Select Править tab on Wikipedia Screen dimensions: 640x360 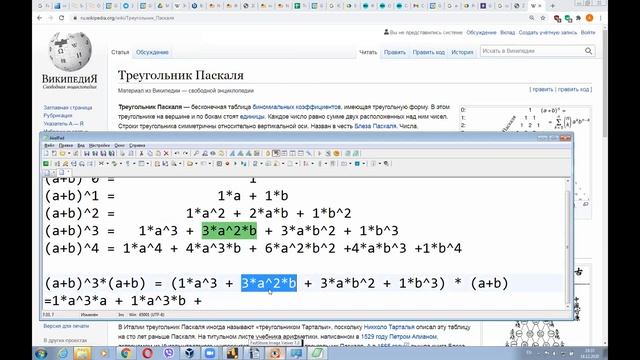pyautogui.click(x=394, y=52)
